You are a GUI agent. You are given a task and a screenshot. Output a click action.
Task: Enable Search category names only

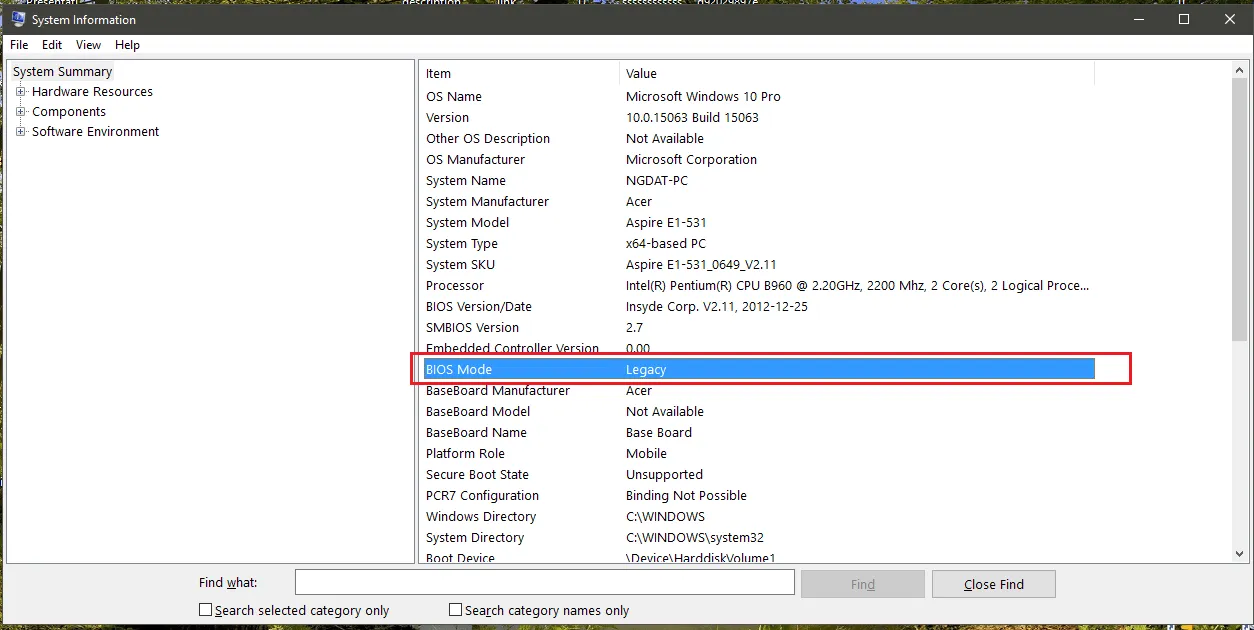pyautogui.click(x=455, y=609)
